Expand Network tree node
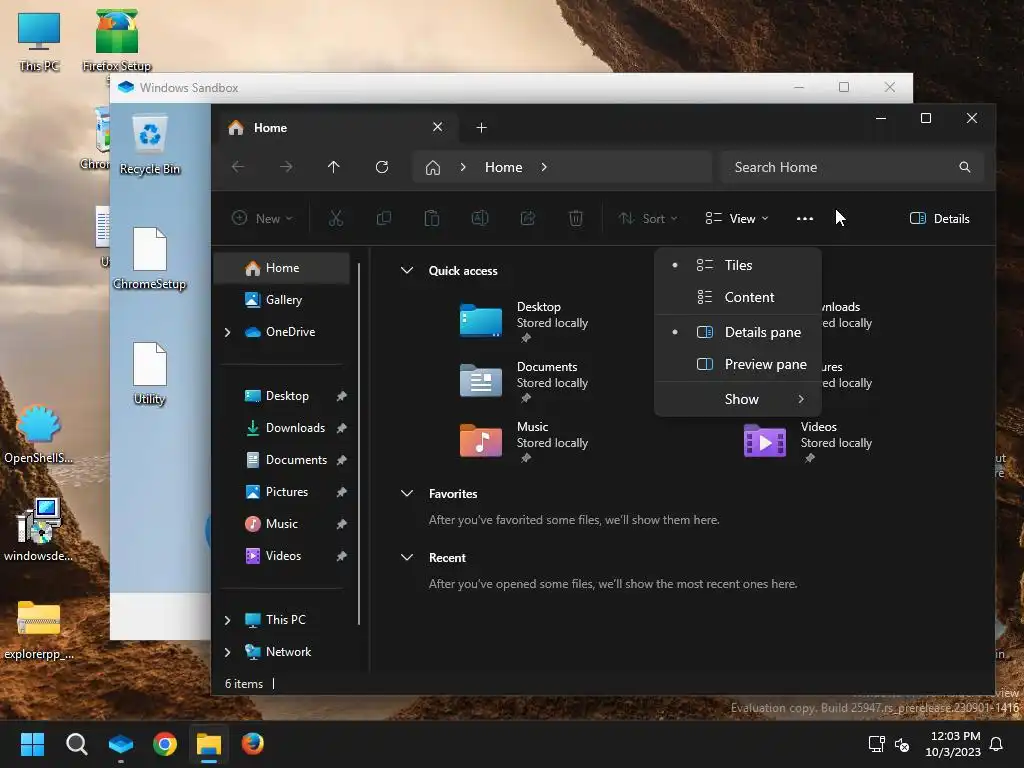Viewport: 1024px width, 768px height. coord(227,652)
